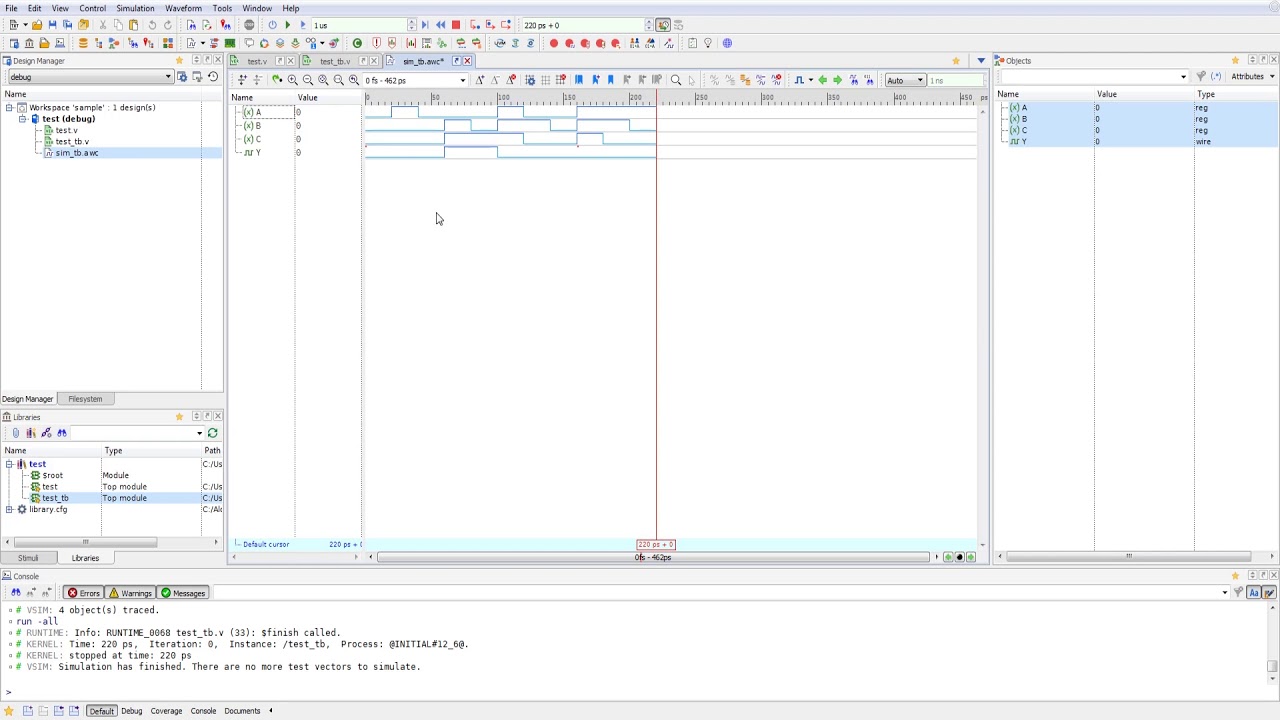1280x720 pixels.
Task: Open the Libraries filter dropdown arrow
Action: pos(199,433)
